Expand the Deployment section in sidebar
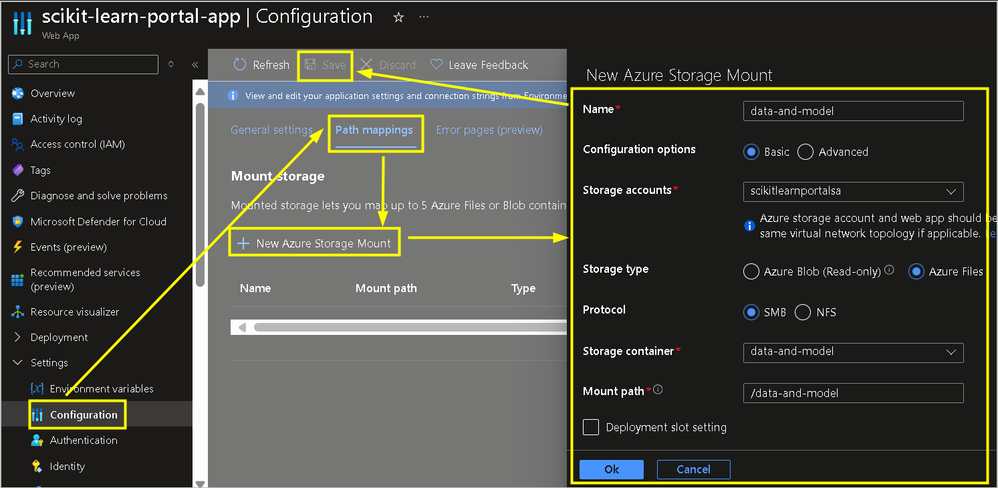The image size is (998, 488). pyautogui.click(x=18, y=337)
